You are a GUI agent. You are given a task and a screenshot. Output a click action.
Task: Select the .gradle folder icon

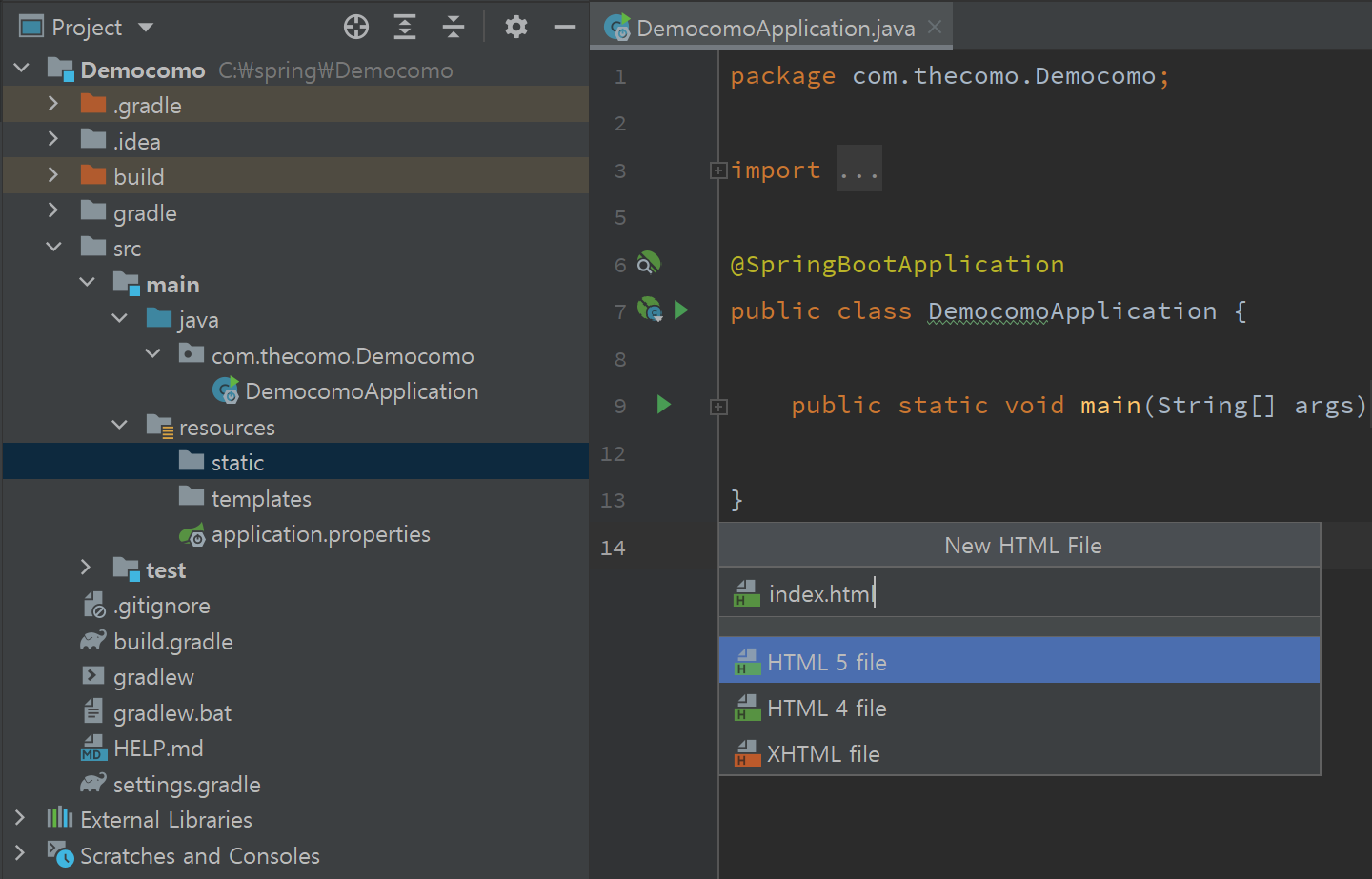tap(93, 104)
